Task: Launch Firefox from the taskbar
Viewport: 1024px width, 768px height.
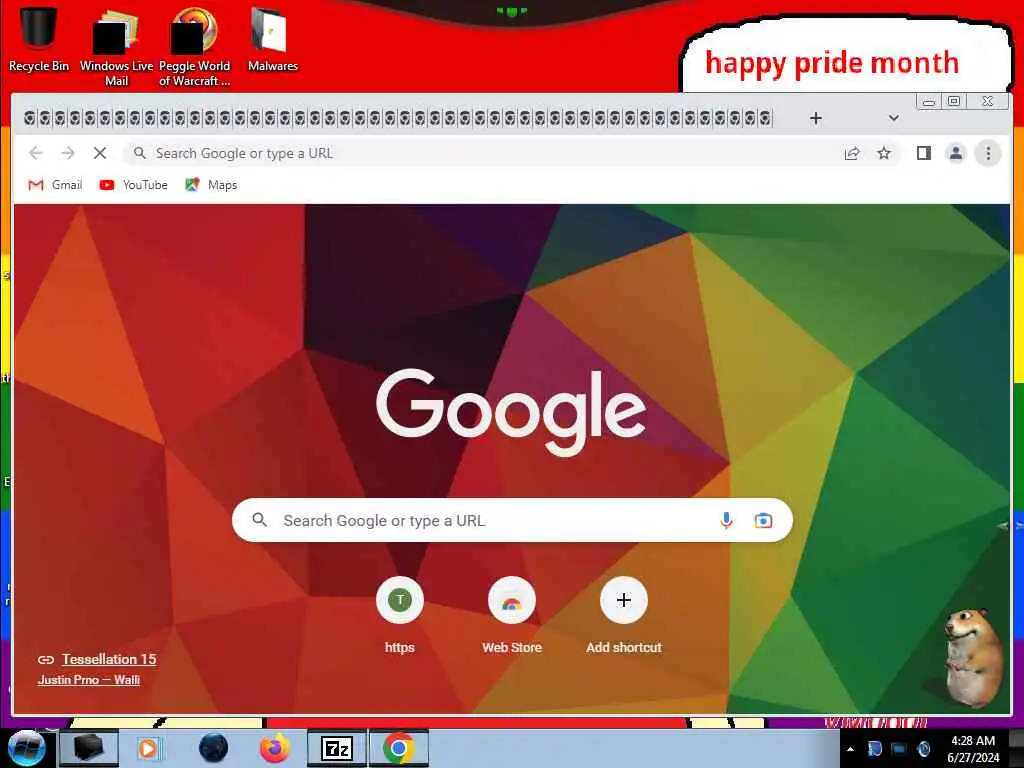Action: tap(275, 748)
